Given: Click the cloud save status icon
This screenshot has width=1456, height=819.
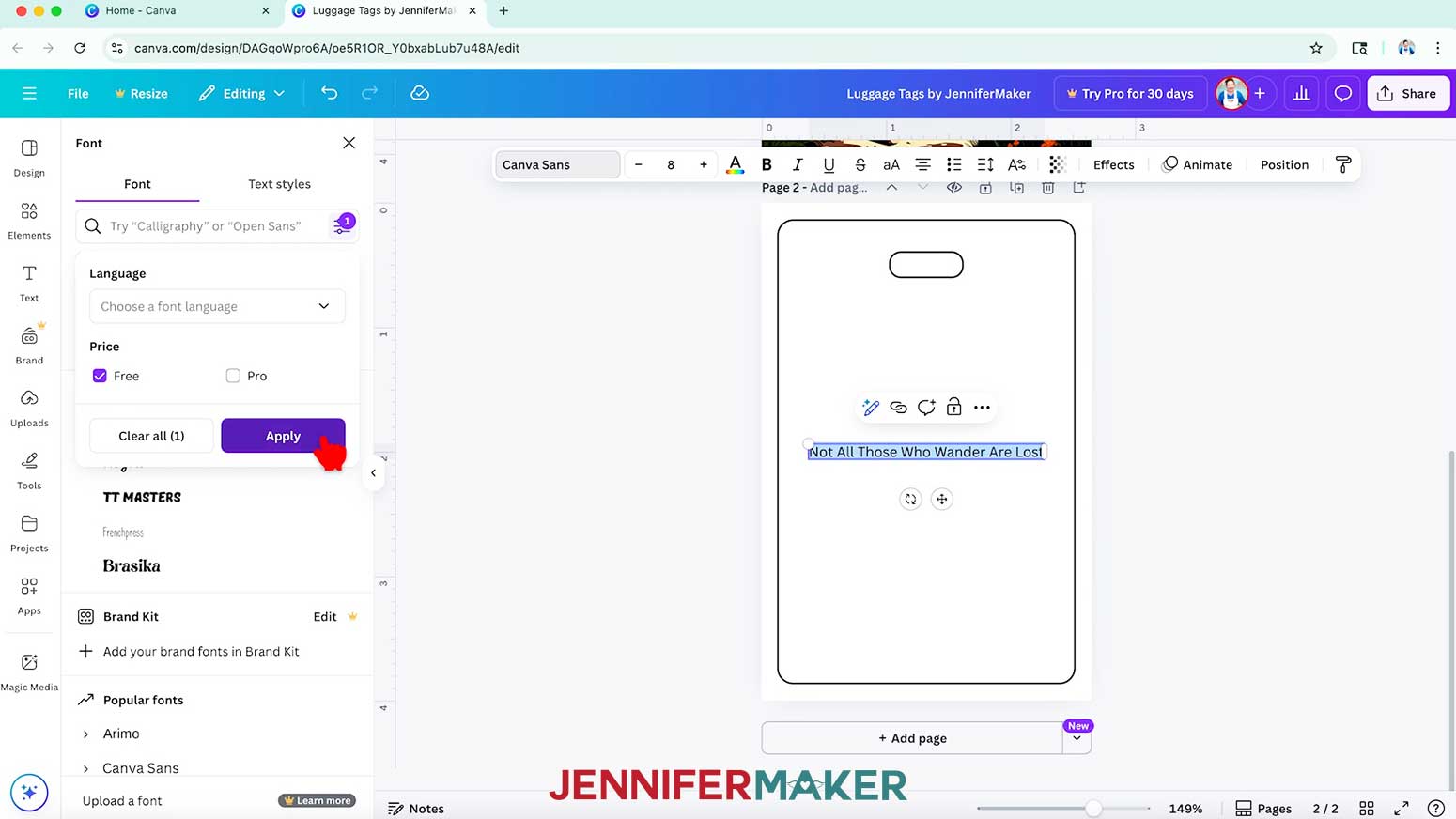Looking at the screenshot, I should [420, 93].
